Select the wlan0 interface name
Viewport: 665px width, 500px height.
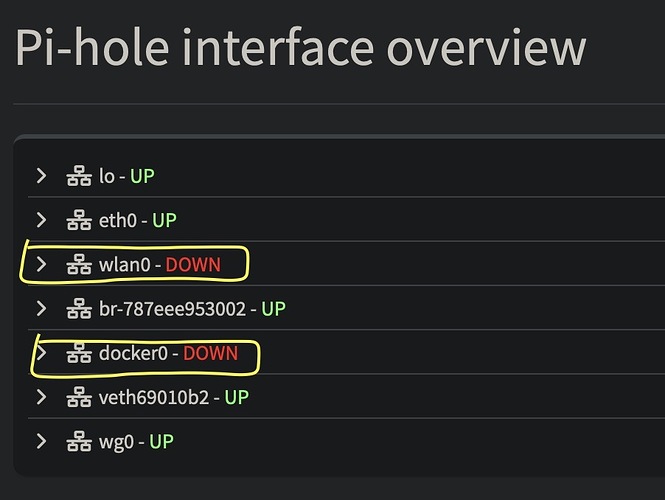(124, 265)
